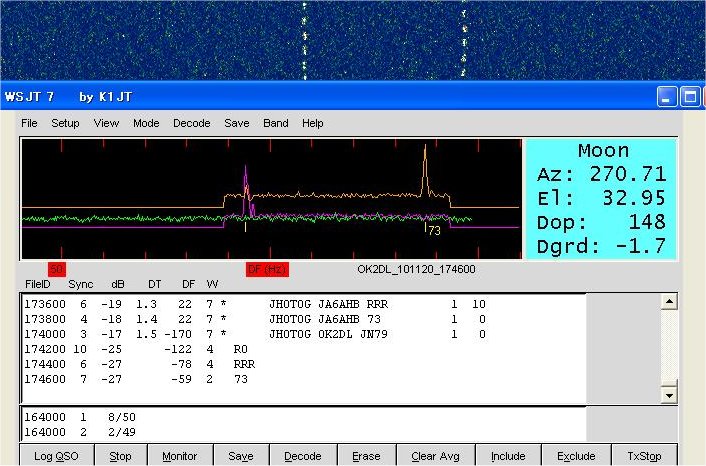Open the Help menu
Screen dimensions: 706x466
[x=312, y=123]
